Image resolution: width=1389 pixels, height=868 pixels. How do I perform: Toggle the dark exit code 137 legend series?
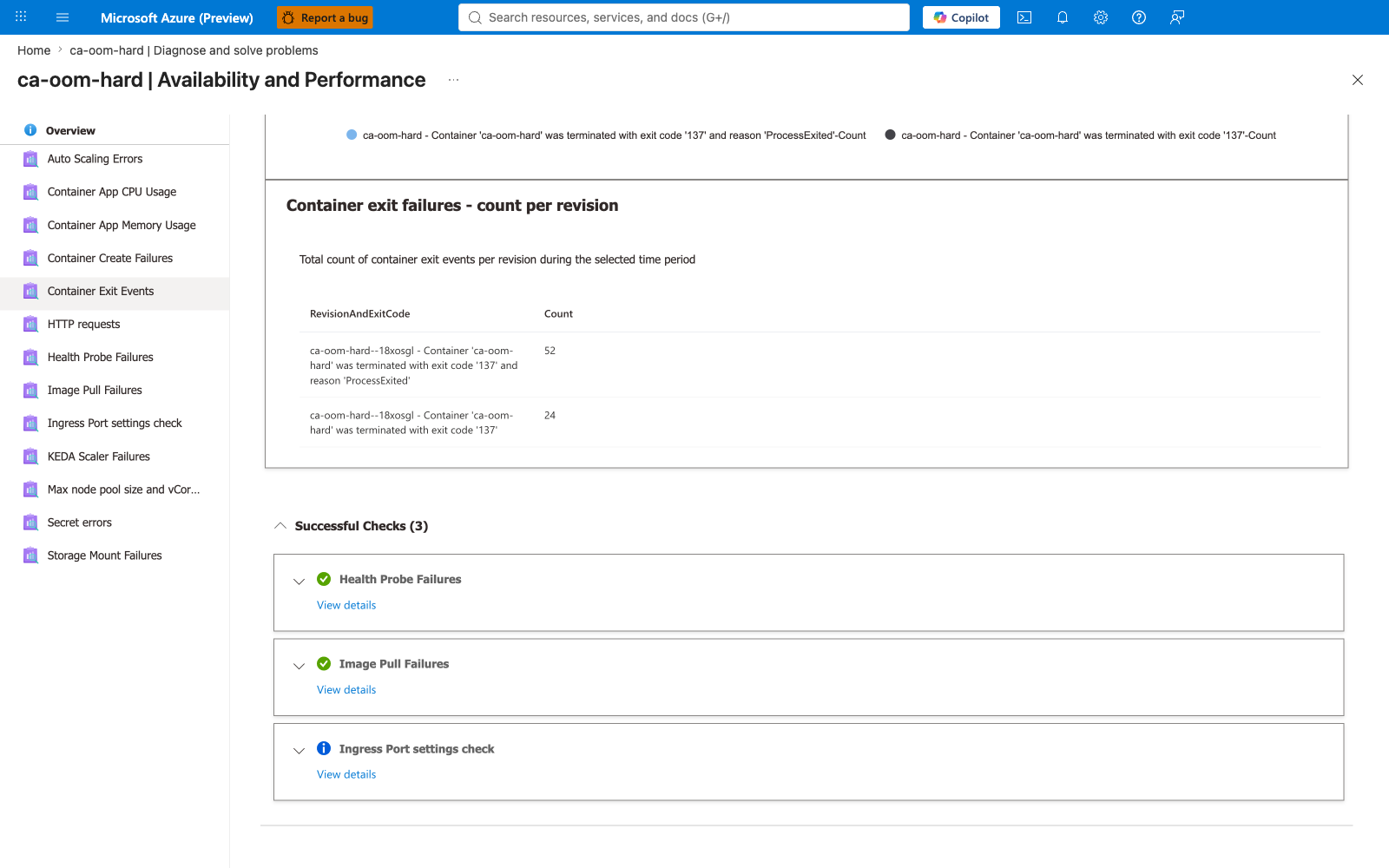pyautogui.click(x=1080, y=135)
